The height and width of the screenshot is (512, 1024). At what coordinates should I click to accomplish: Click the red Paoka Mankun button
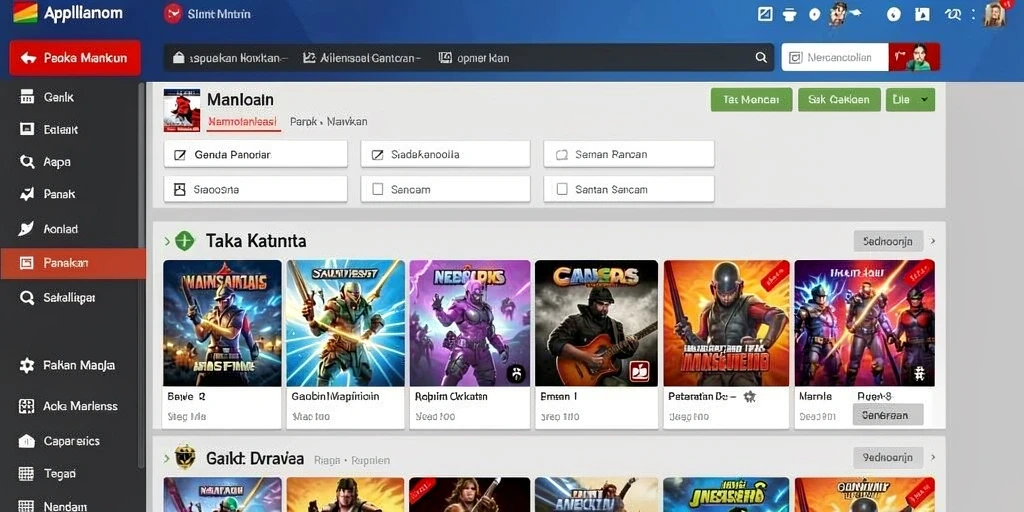click(x=74, y=58)
